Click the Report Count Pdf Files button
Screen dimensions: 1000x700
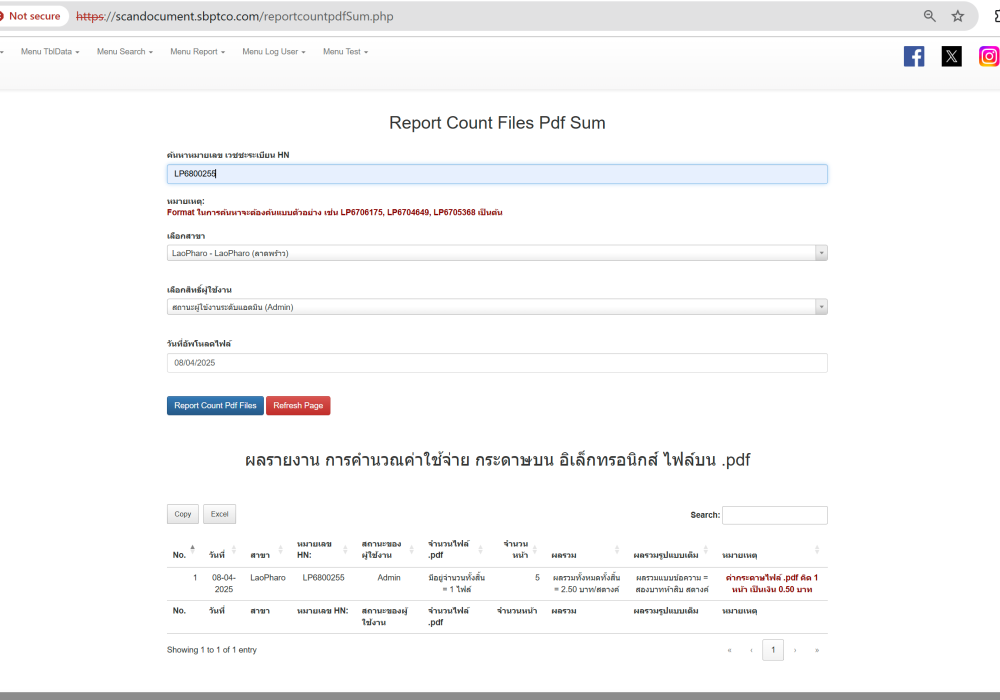click(215, 406)
